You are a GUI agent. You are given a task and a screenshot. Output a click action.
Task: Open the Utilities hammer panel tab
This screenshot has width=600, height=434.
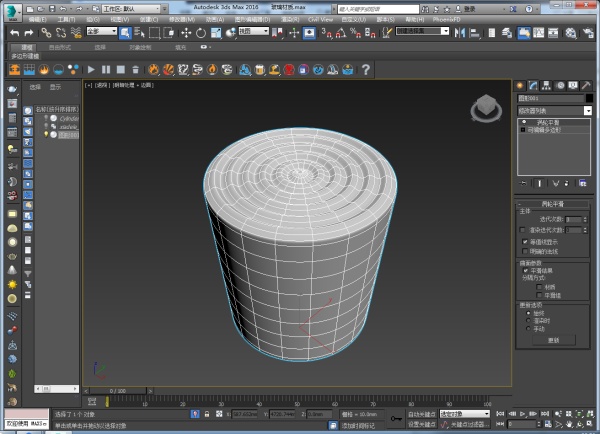click(x=586, y=85)
